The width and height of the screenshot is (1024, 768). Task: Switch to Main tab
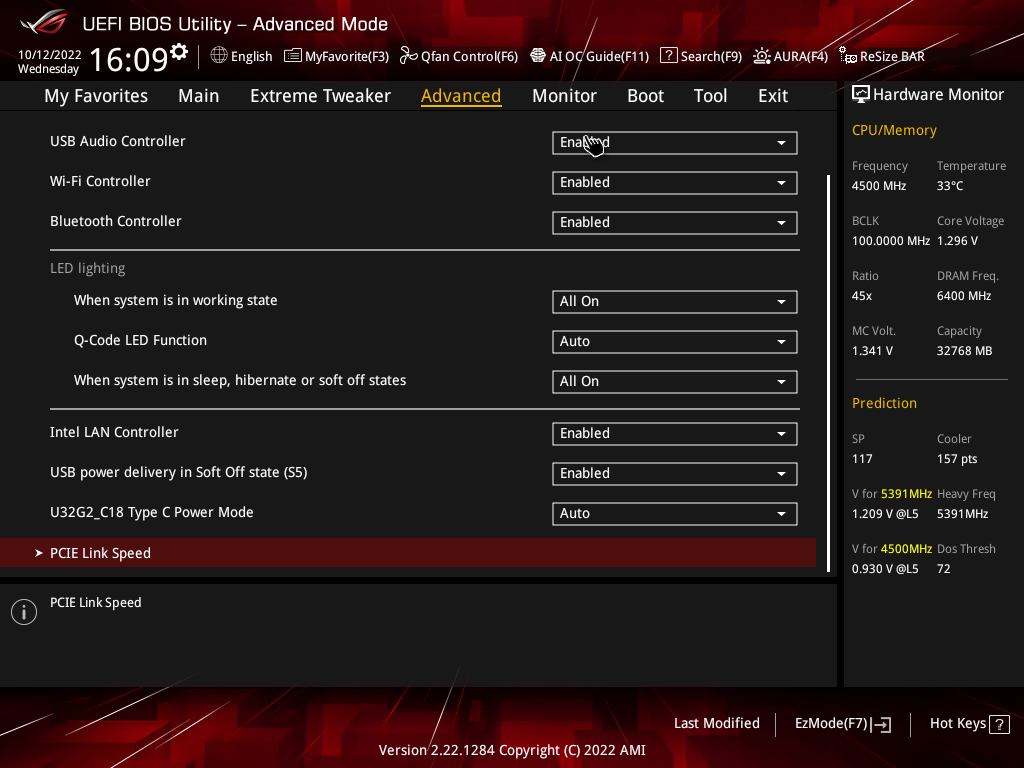point(199,96)
